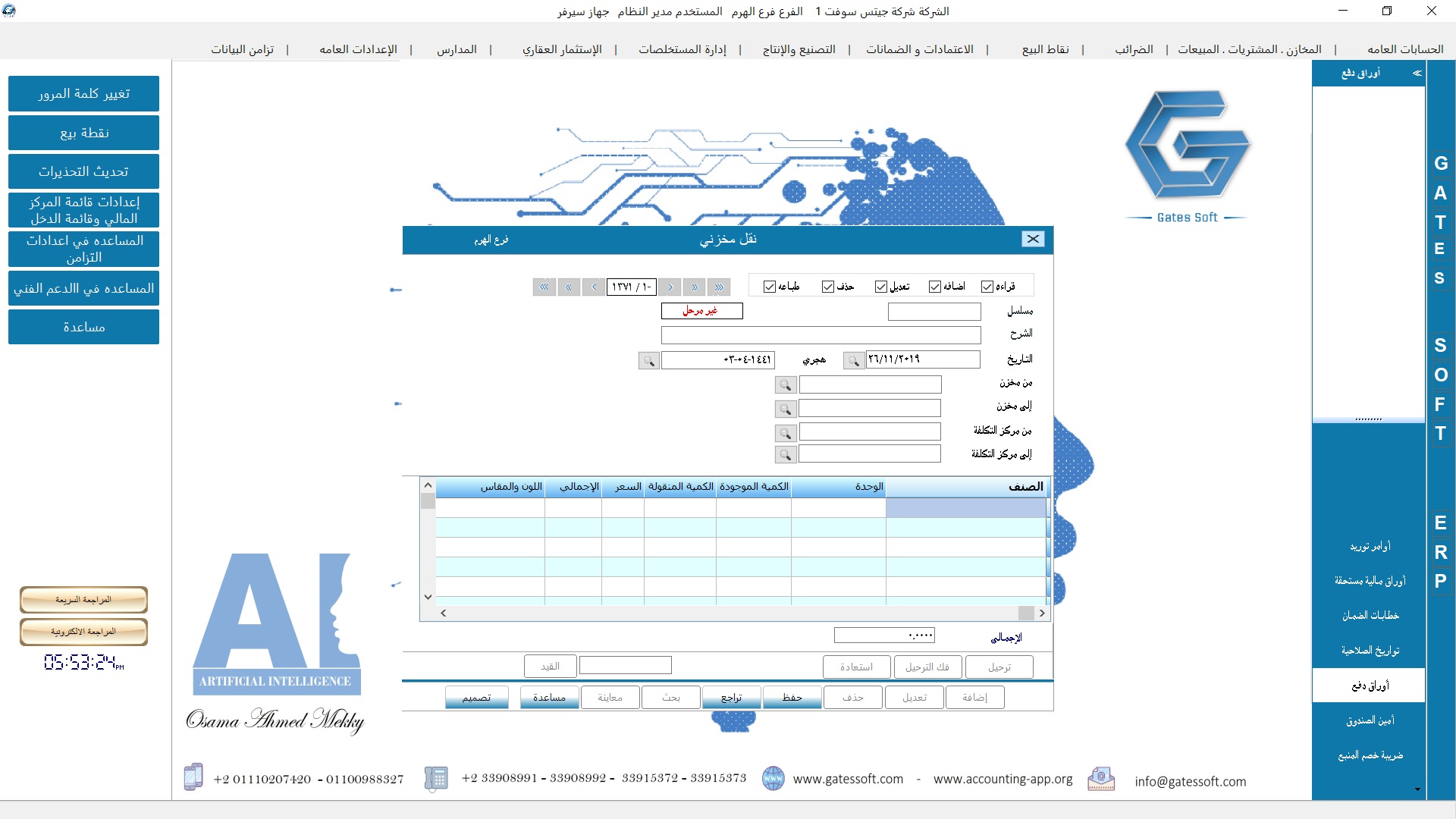
Task: Select أوامر توريد in right panel
Action: [x=1370, y=546]
